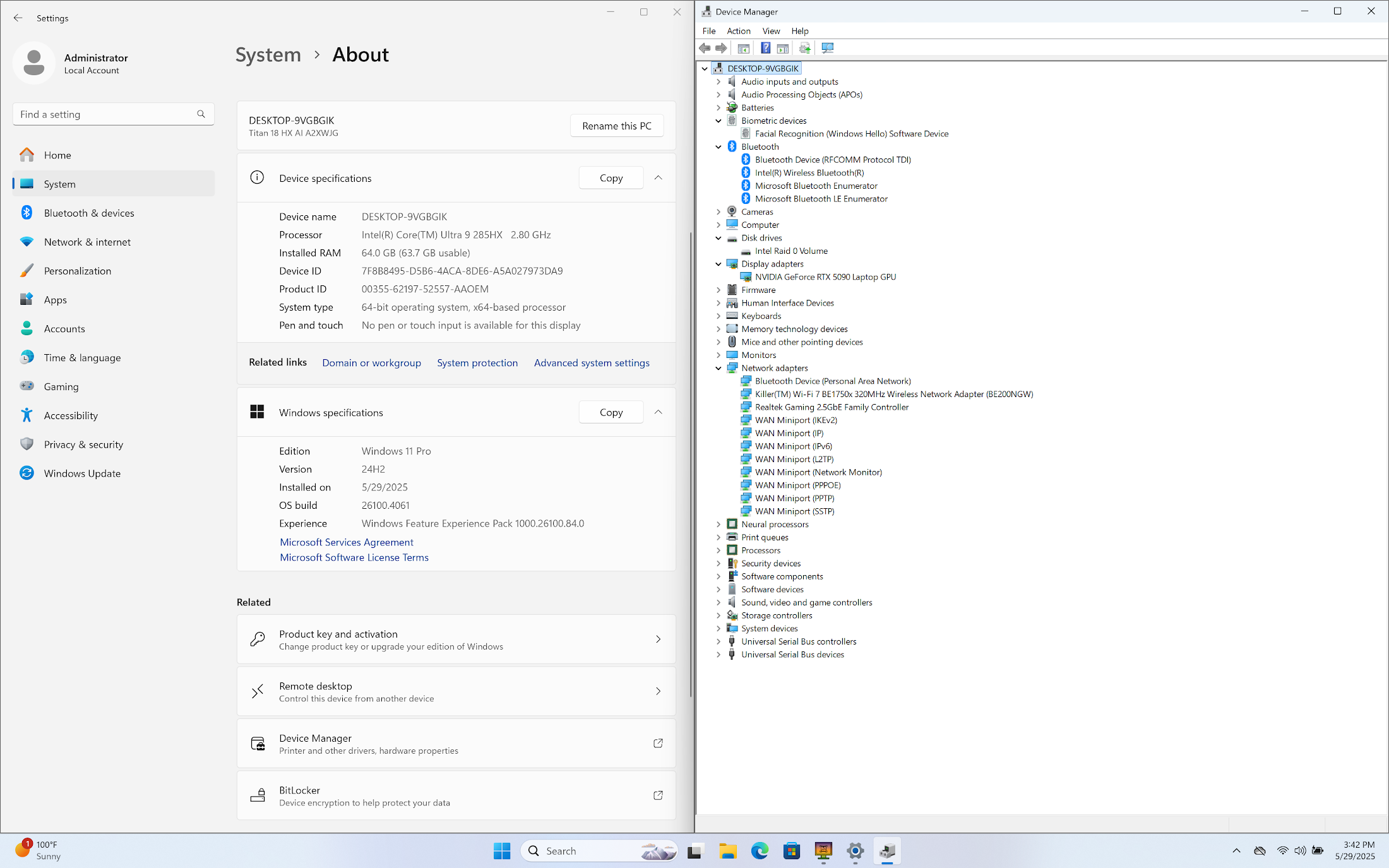Screen dimensions: 1389x868
Task: Open Gaming settings page
Action: (114, 386)
